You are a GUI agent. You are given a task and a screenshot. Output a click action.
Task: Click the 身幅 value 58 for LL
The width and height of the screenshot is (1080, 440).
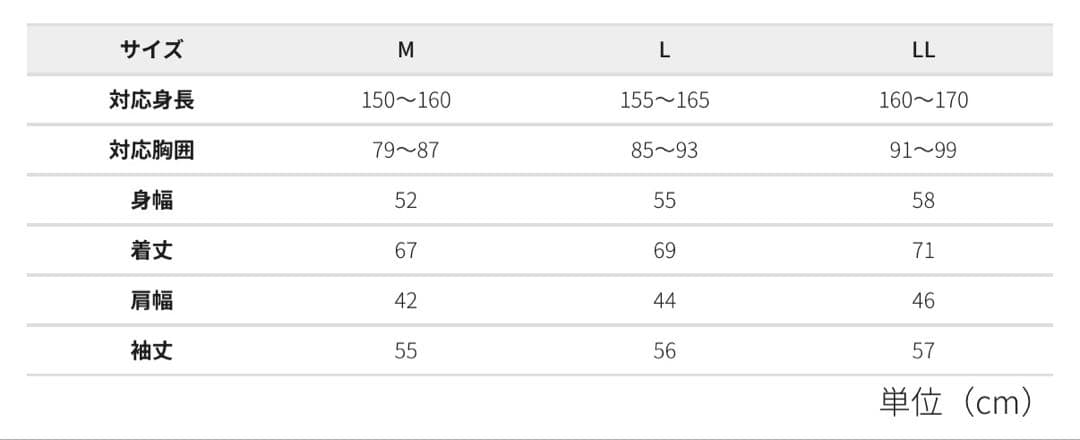point(923,201)
